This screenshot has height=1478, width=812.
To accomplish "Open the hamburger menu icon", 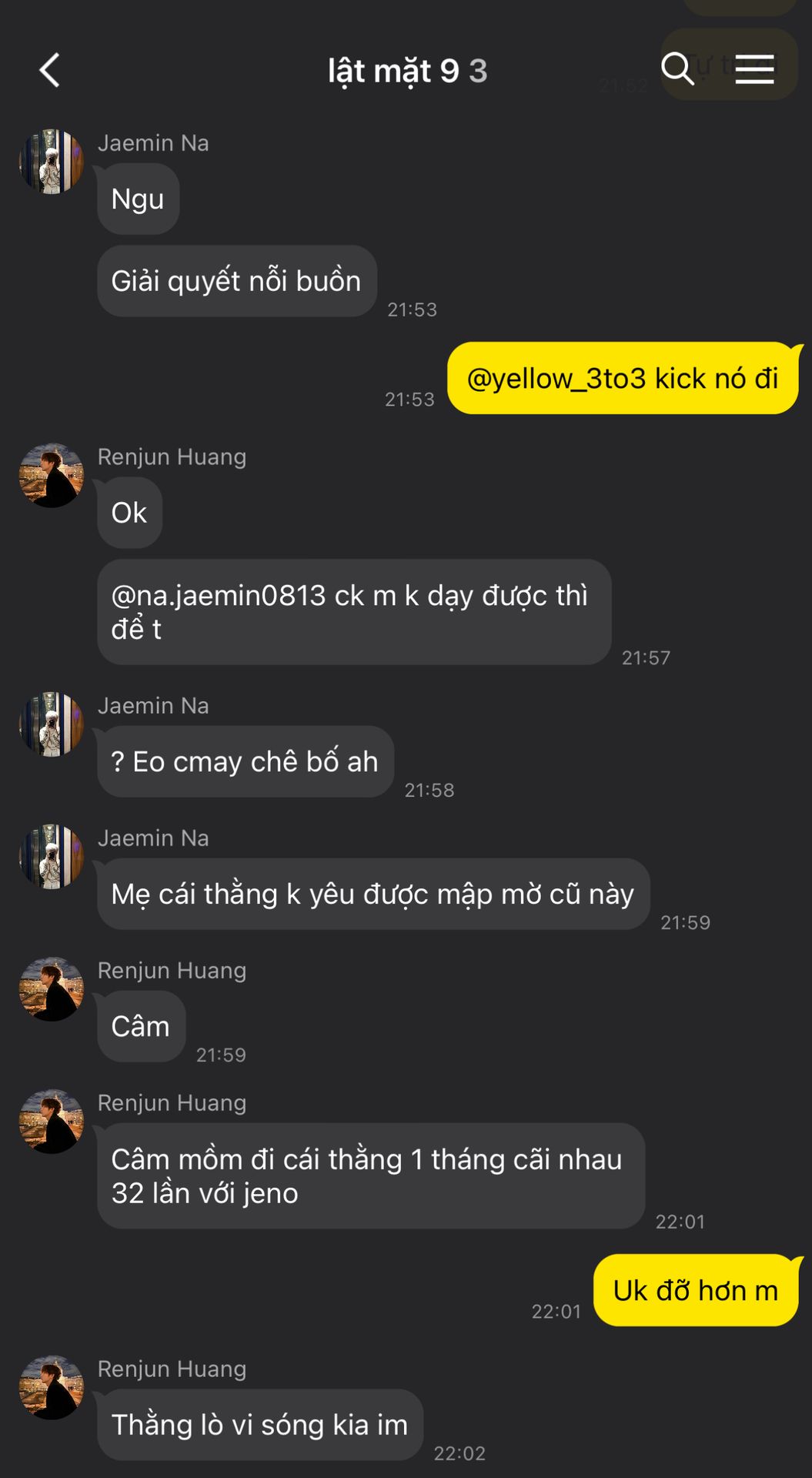I will click(x=754, y=69).
